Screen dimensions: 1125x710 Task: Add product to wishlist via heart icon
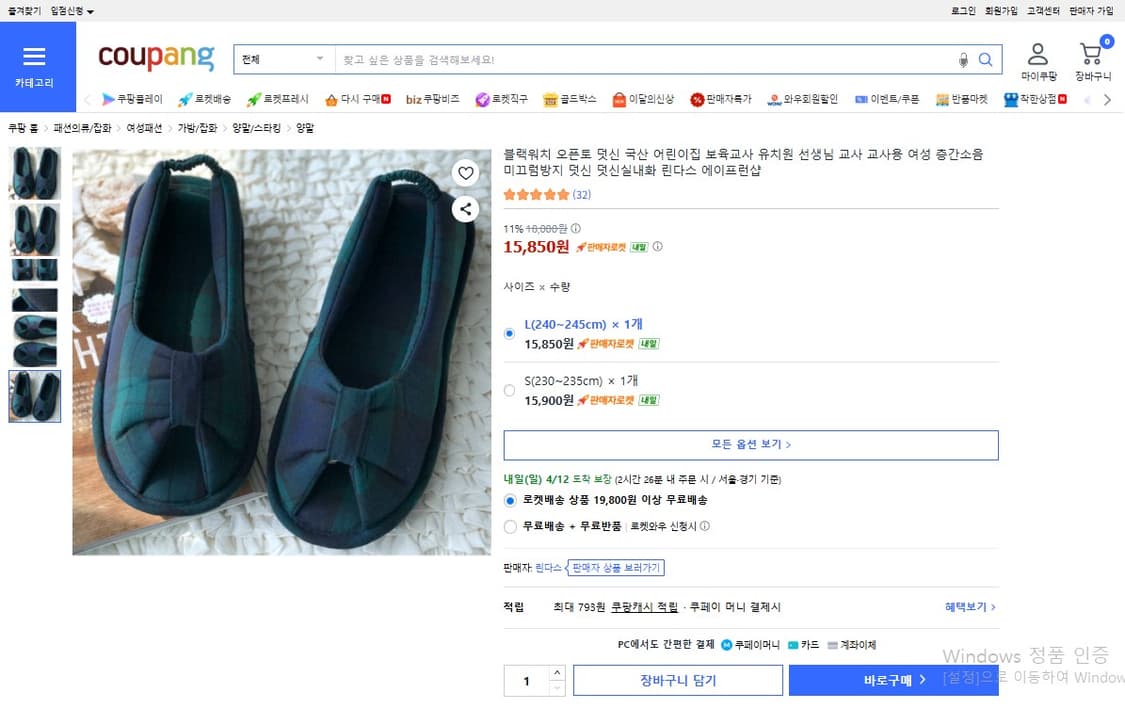pos(466,173)
